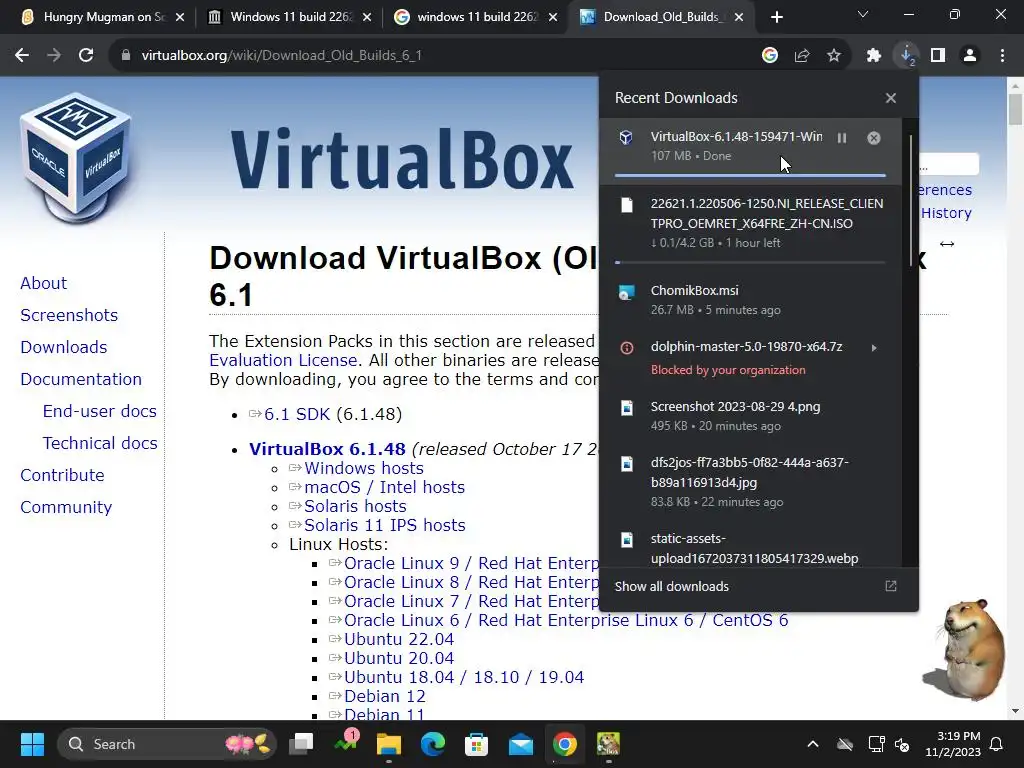Open Debian 12 download link
The width and height of the screenshot is (1024, 768).
pyautogui.click(x=385, y=696)
